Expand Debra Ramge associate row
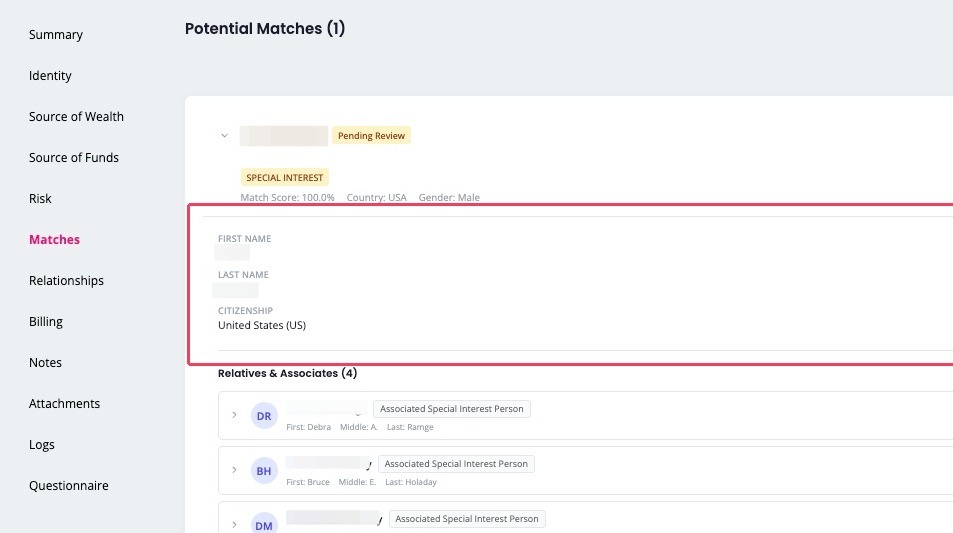 coord(234,415)
